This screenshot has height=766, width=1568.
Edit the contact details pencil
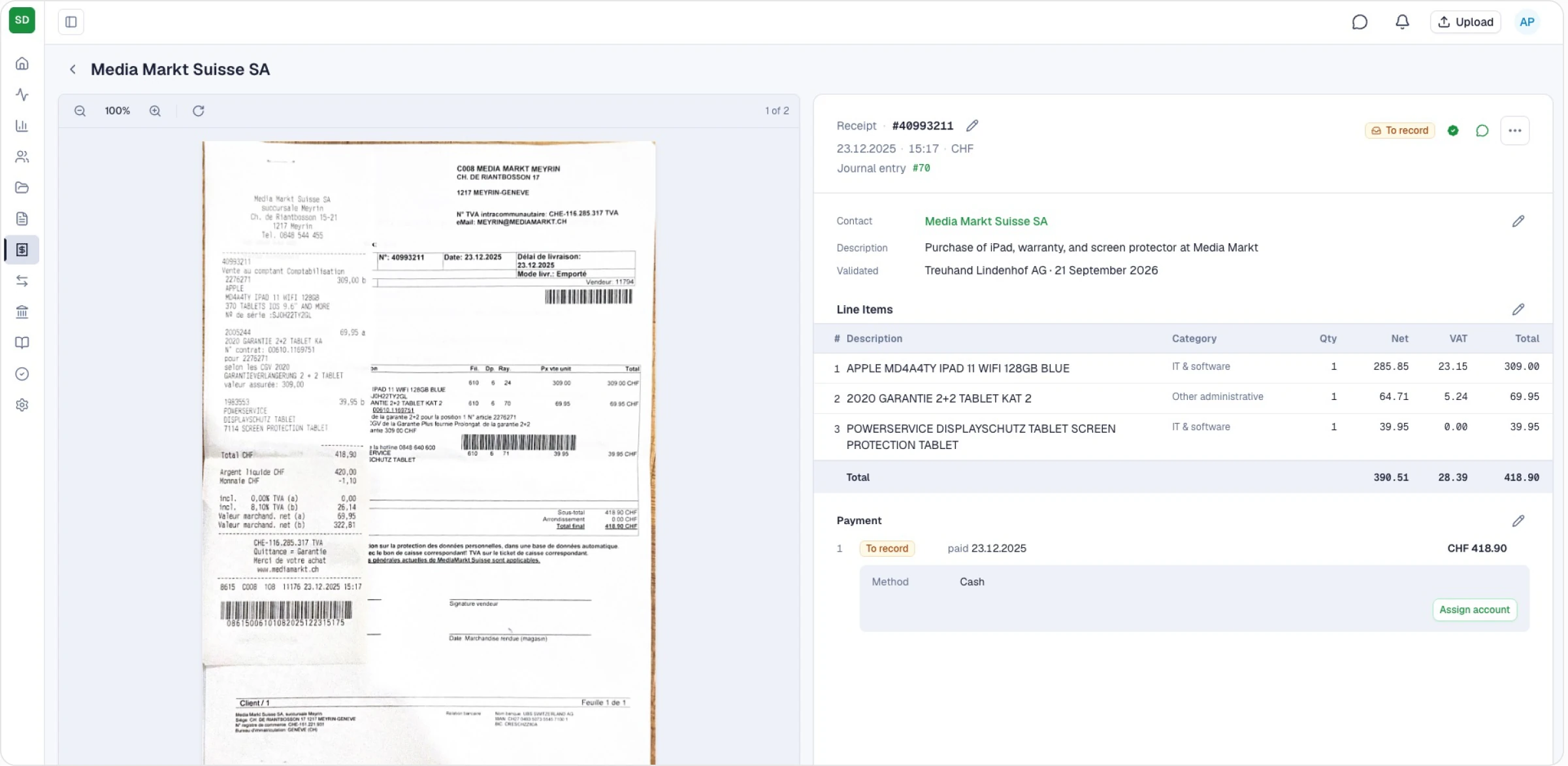click(x=1518, y=222)
